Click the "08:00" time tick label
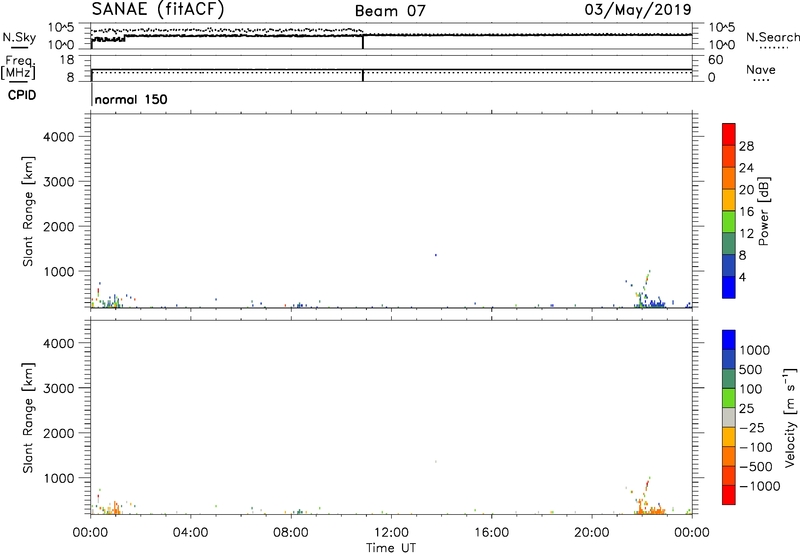The height and width of the screenshot is (554, 800). click(291, 533)
